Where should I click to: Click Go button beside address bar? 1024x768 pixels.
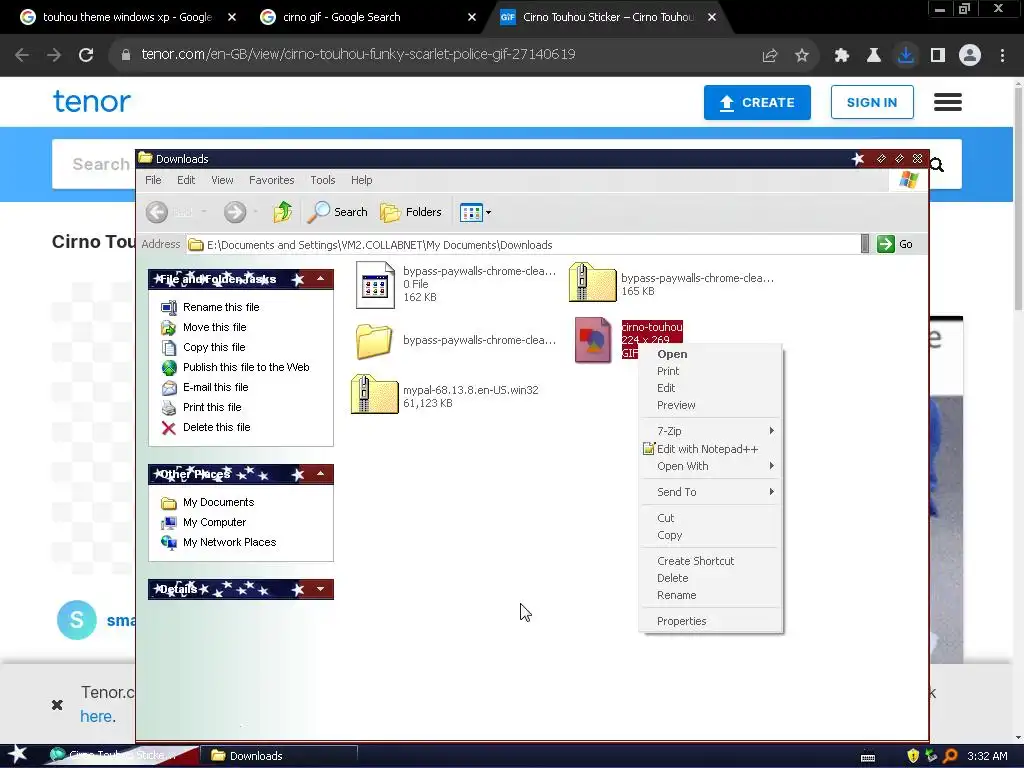point(895,244)
